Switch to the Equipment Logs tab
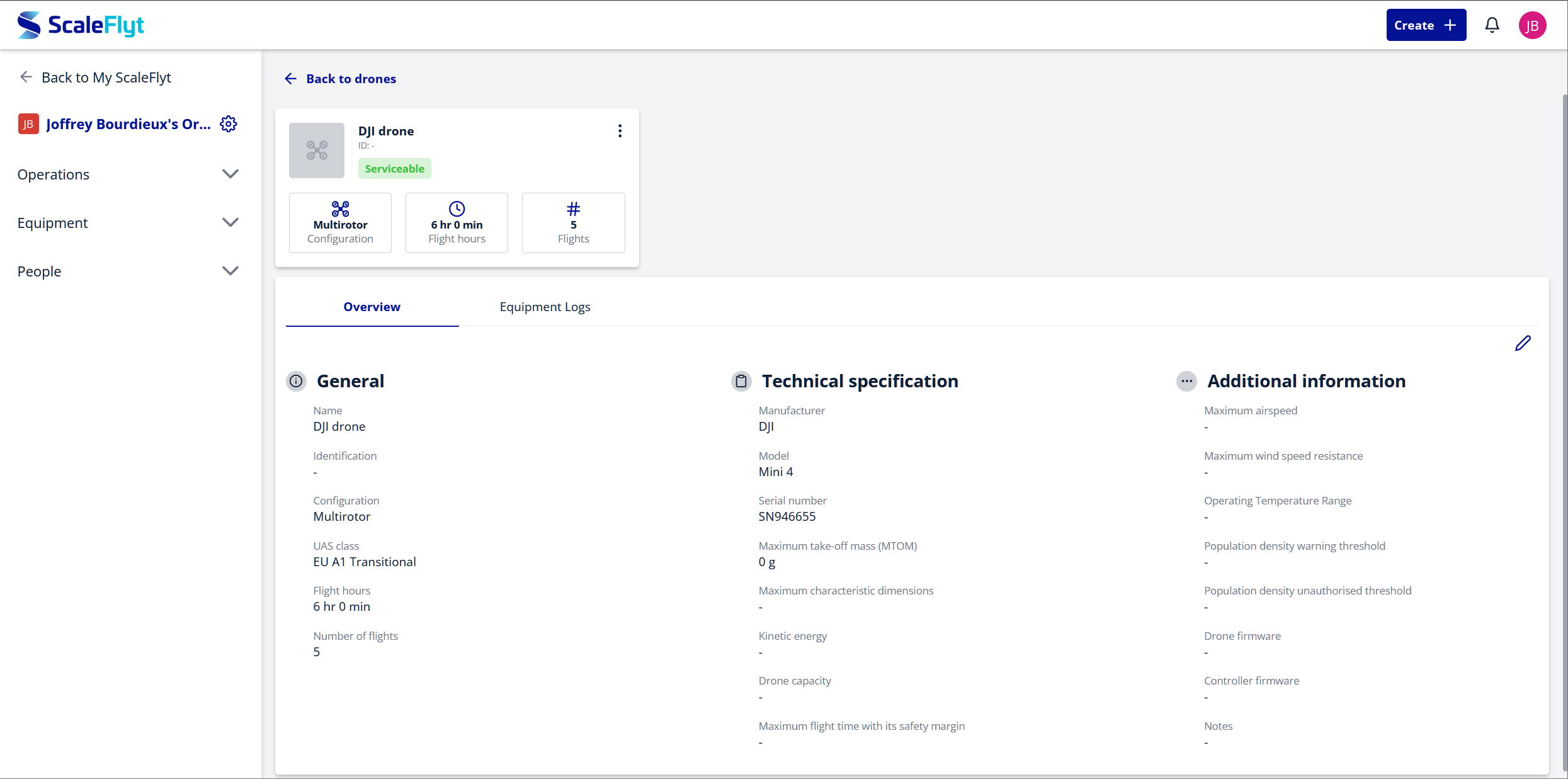1568x779 pixels. click(x=545, y=307)
